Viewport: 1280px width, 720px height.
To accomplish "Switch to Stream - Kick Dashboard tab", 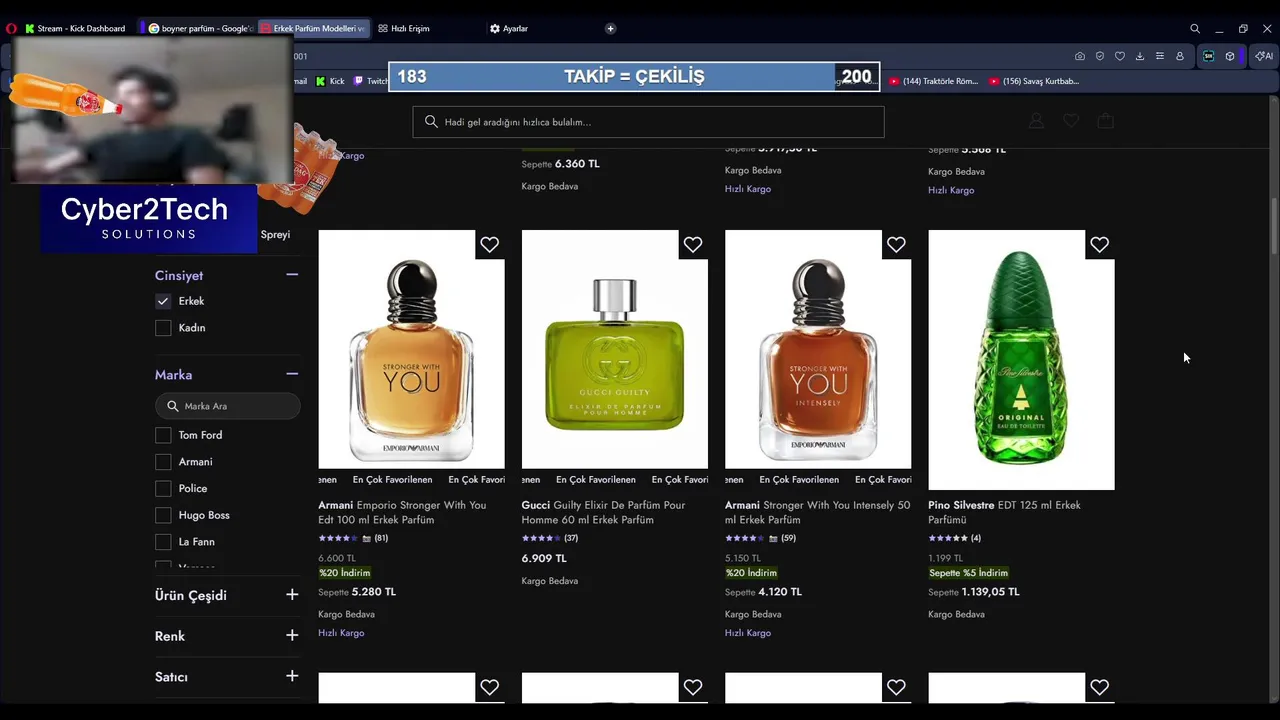I will [76, 28].
